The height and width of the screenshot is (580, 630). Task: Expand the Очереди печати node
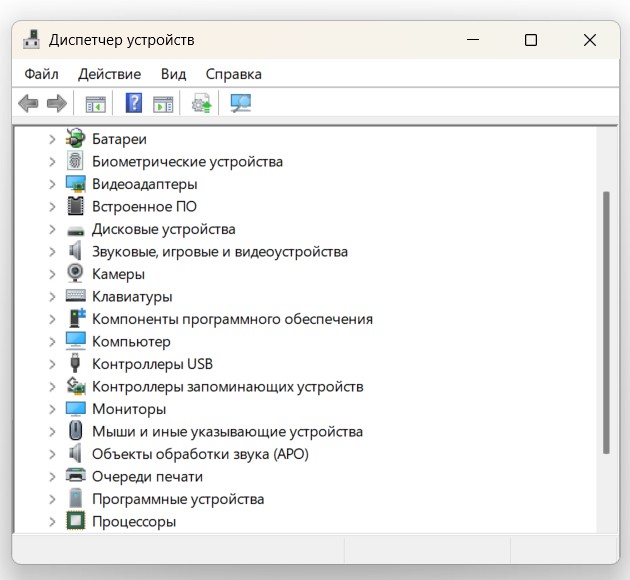pyautogui.click(x=52, y=477)
